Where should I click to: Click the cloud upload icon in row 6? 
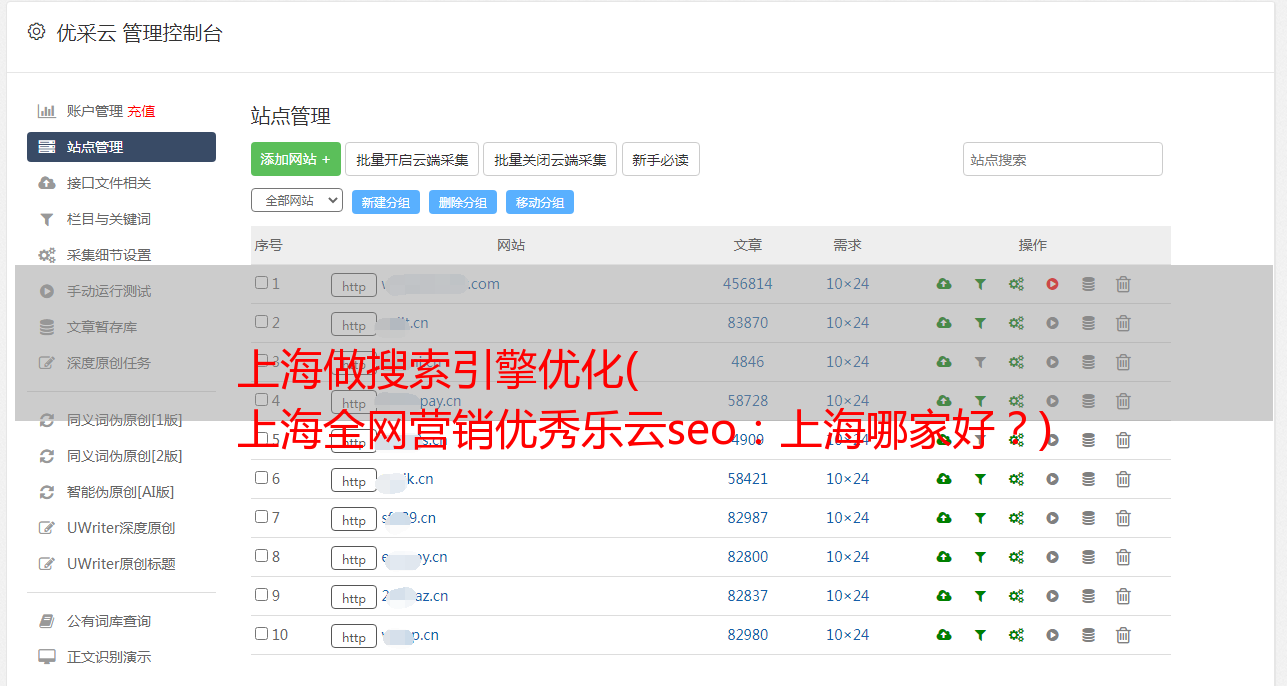944,479
